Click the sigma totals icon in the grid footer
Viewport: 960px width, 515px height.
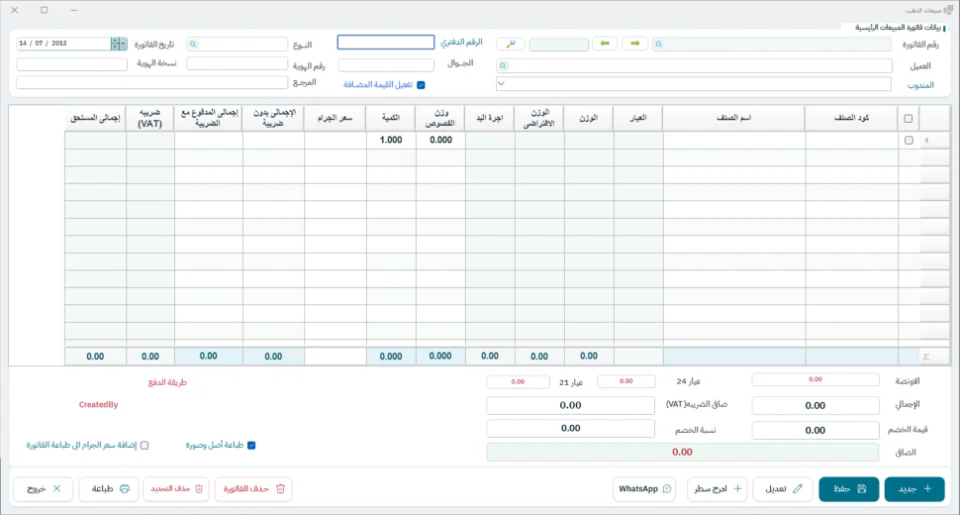point(926,356)
